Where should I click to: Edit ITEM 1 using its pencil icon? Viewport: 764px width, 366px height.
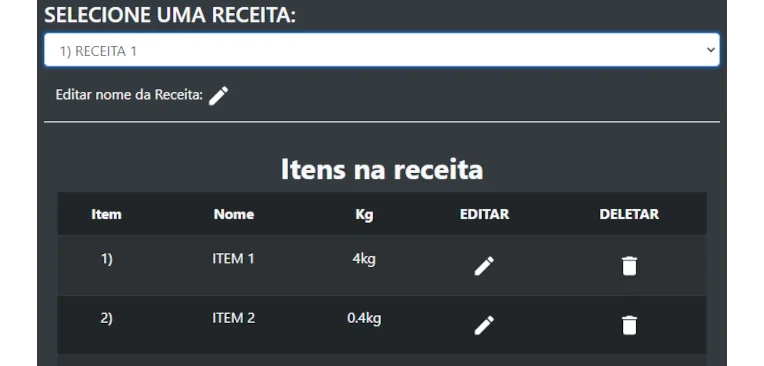484,266
